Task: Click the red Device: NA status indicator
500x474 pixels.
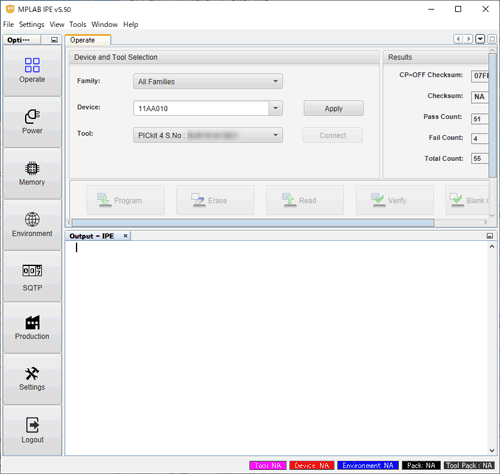Action: (x=312, y=465)
